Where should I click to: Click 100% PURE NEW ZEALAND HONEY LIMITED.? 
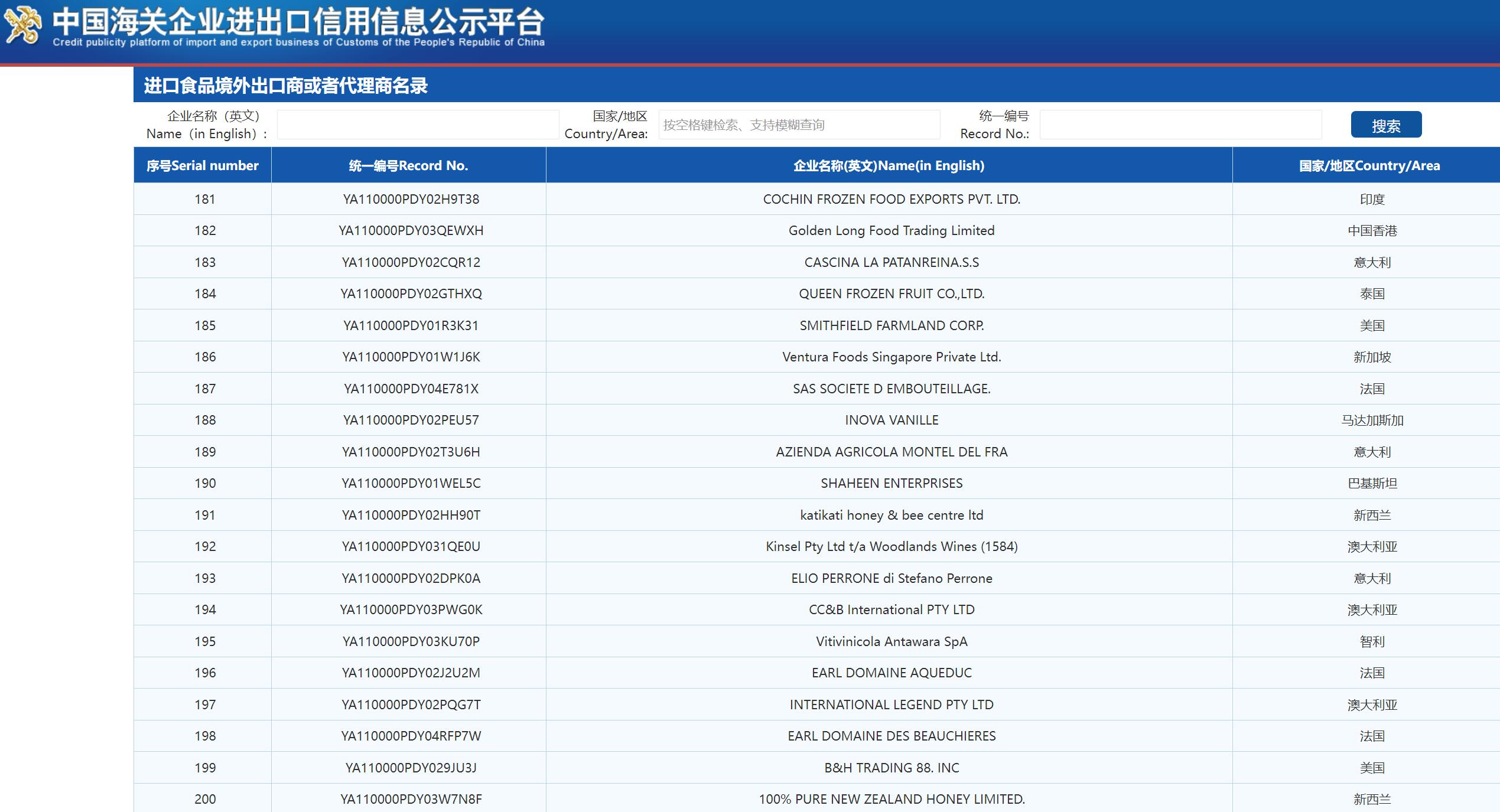tap(891, 799)
